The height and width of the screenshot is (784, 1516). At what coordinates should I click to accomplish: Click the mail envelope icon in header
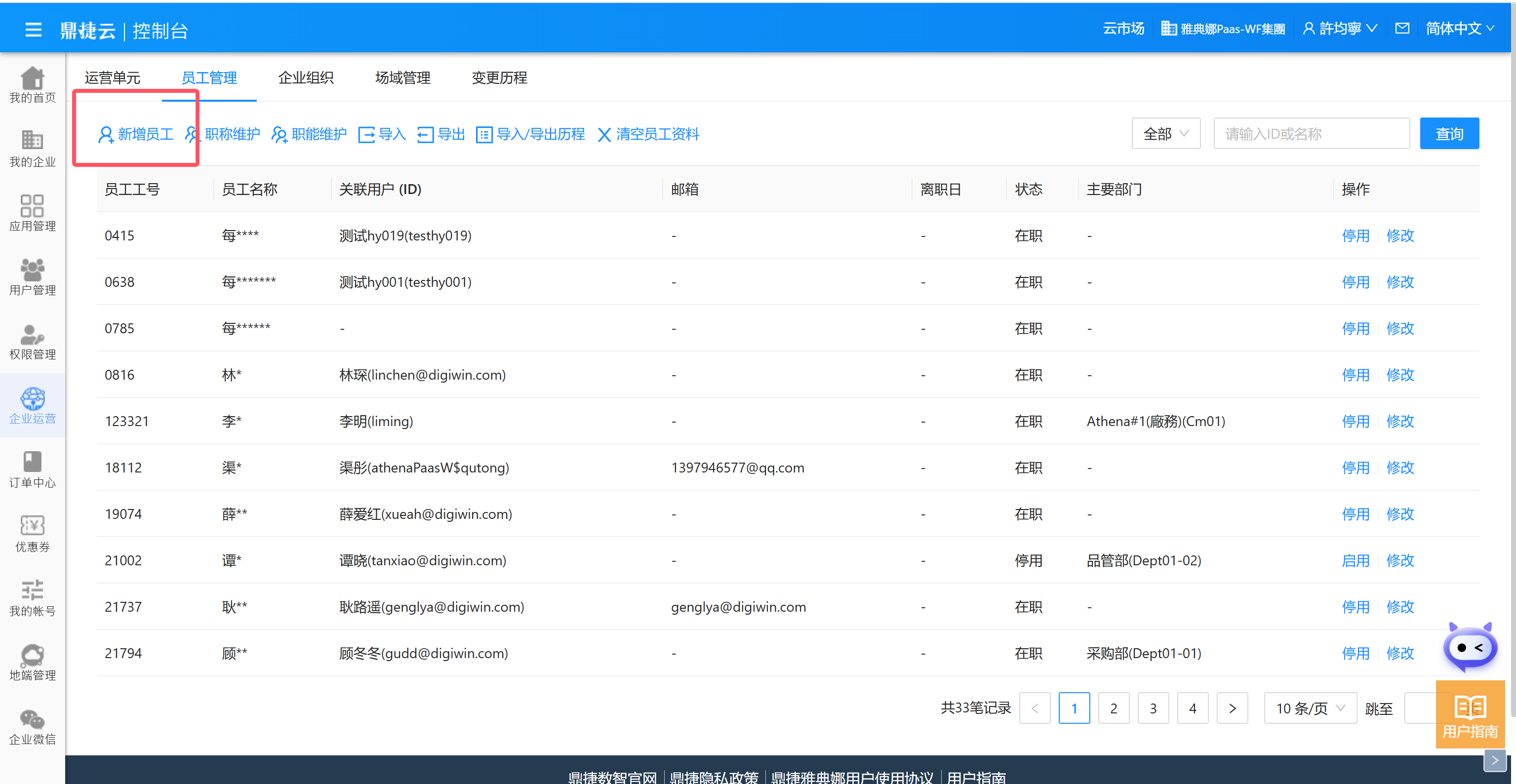[x=1402, y=28]
